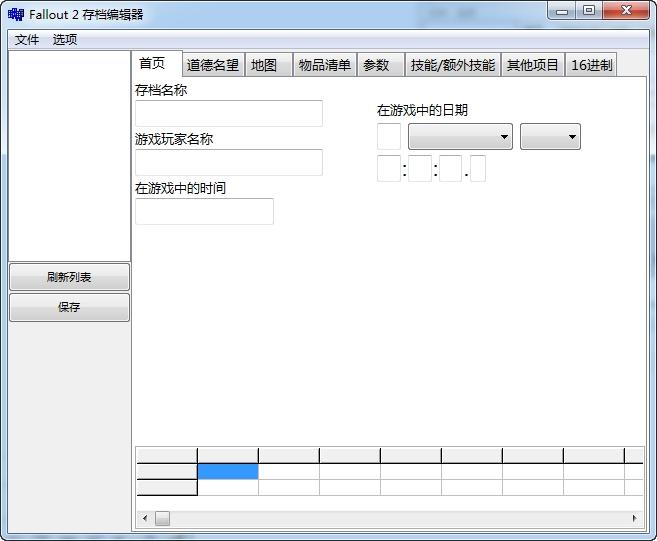The height and width of the screenshot is (541, 657).
Task: Open the 地图 tab
Action: 269,65
